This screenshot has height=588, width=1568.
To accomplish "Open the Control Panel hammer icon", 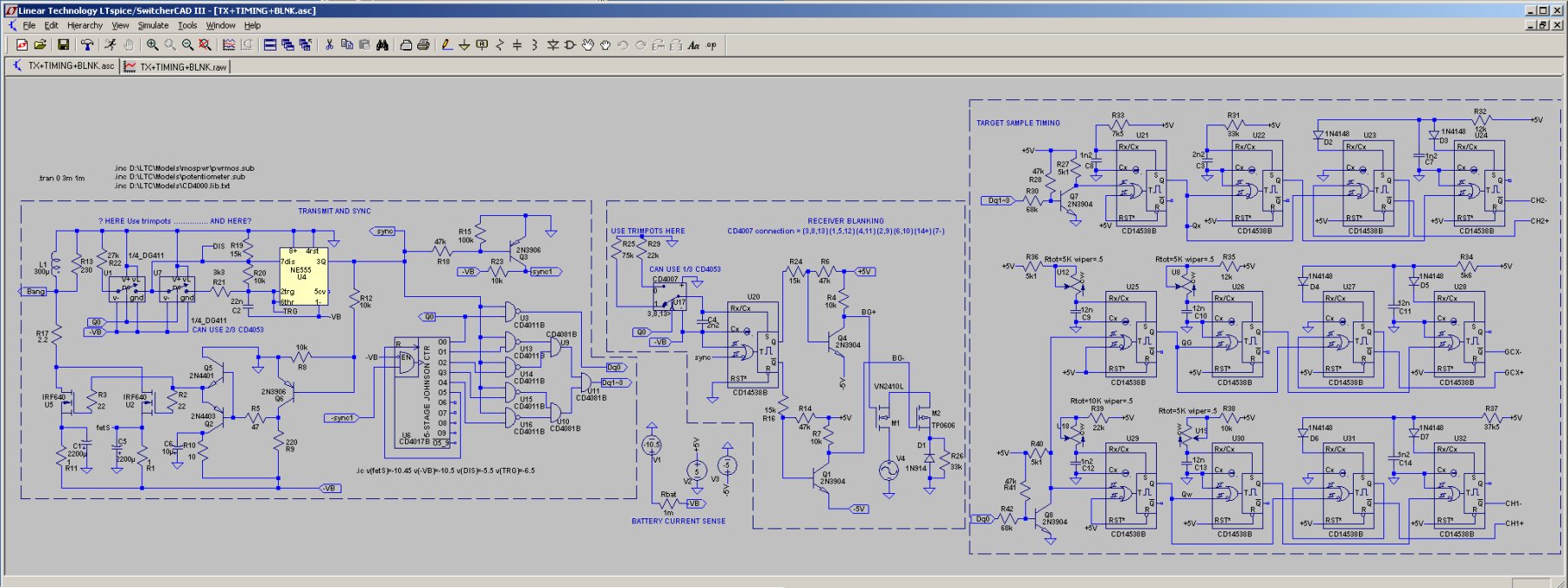I will click(87, 44).
